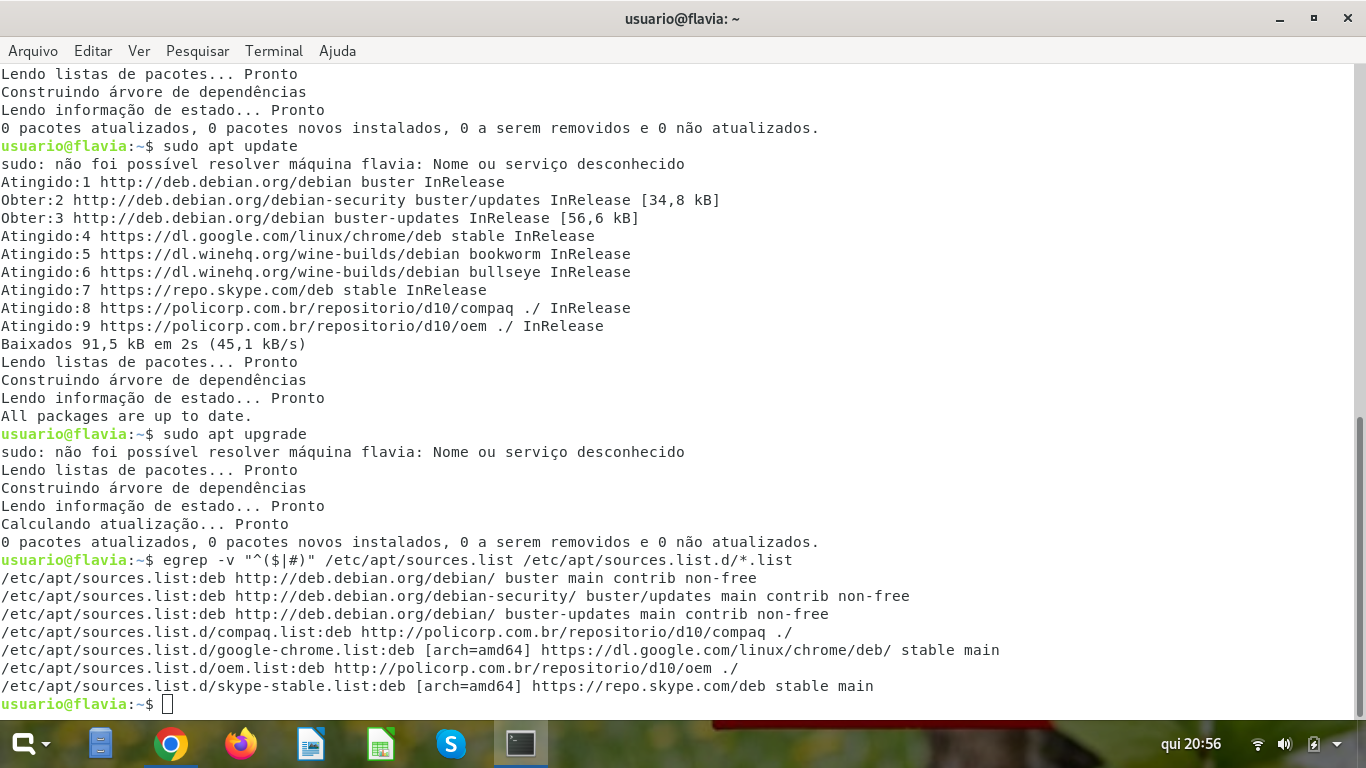Viewport: 1366px width, 768px height.
Task: Open LibreOffice Calc from taskbar
Action: tap(381, 744)
